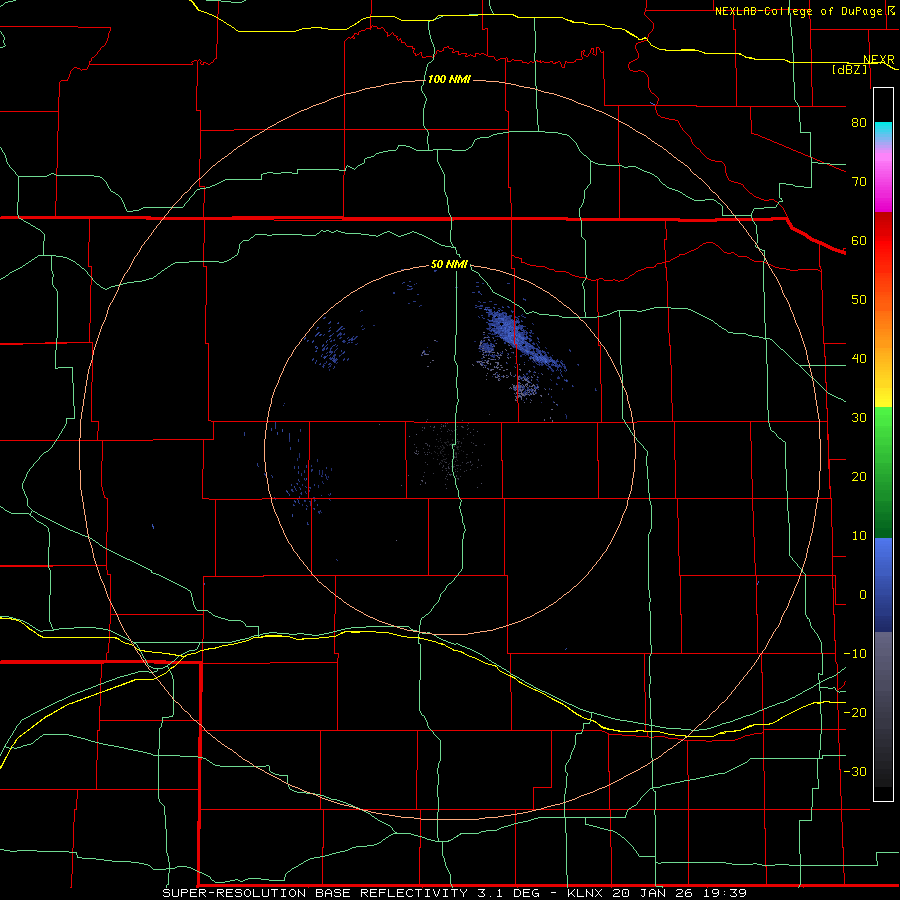Screen dimensions: 900x900
Task: Select the 40 value on the dBZ scale
Action: coord(859,359)
